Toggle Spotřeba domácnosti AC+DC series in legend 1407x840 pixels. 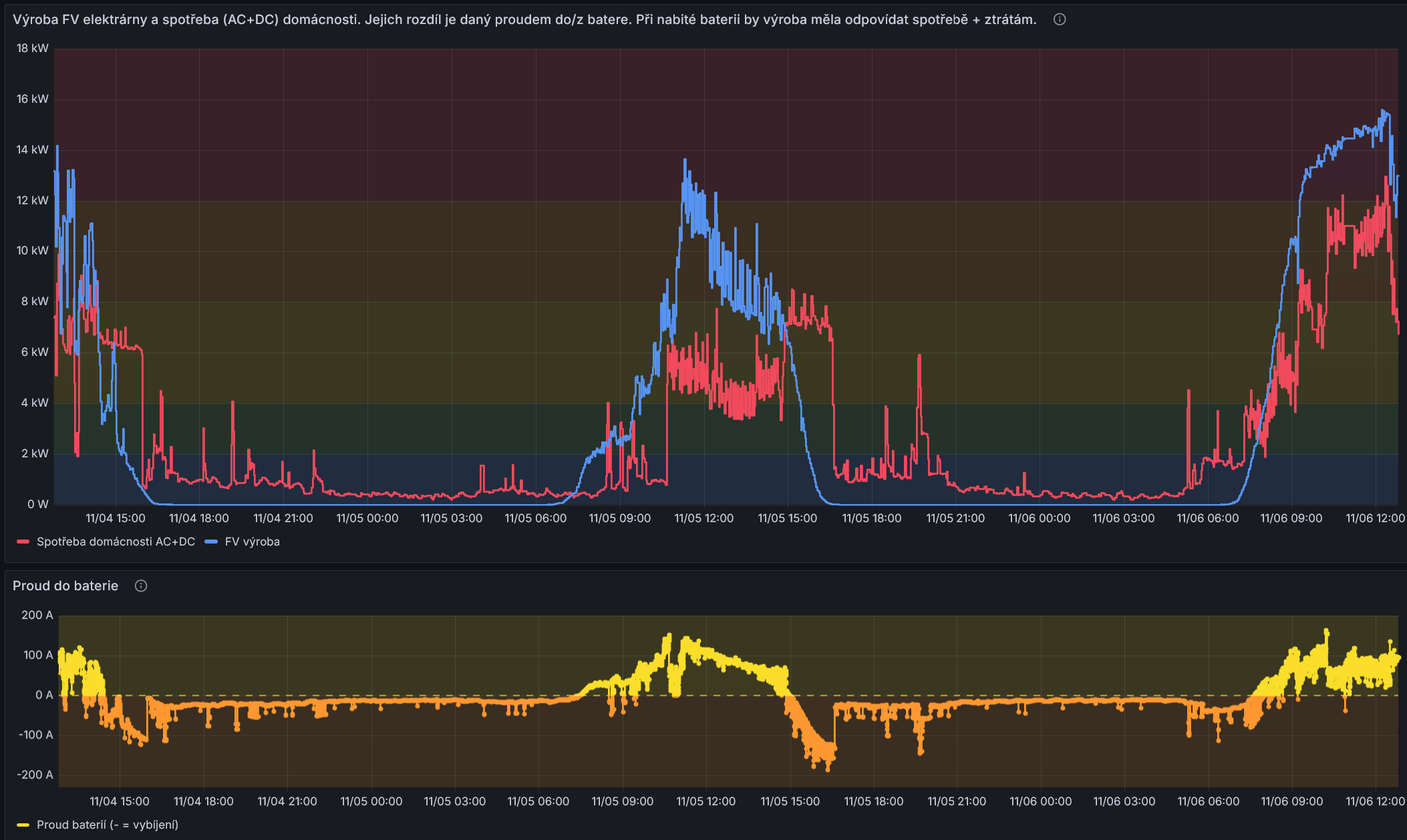coord(116,542)
